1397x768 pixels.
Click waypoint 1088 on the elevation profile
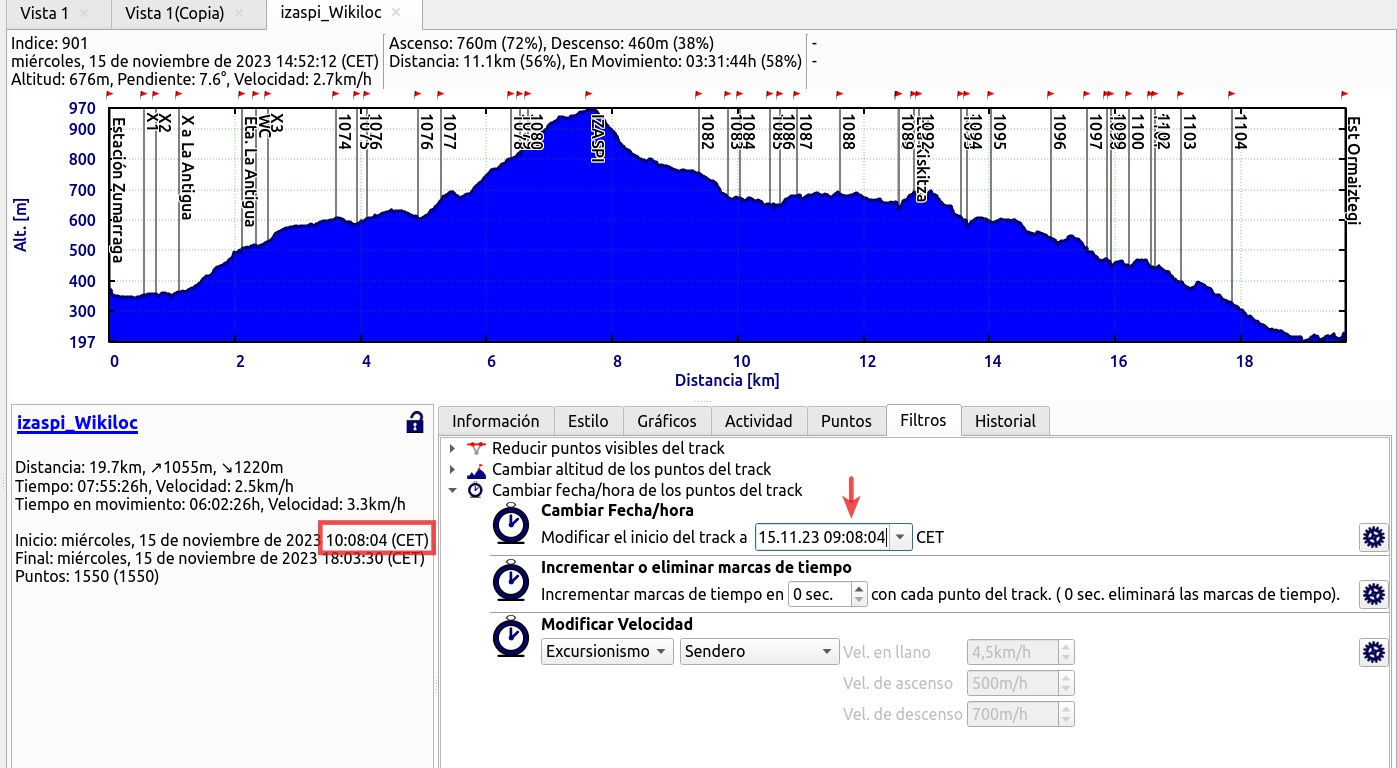click(x=848, y=133)
